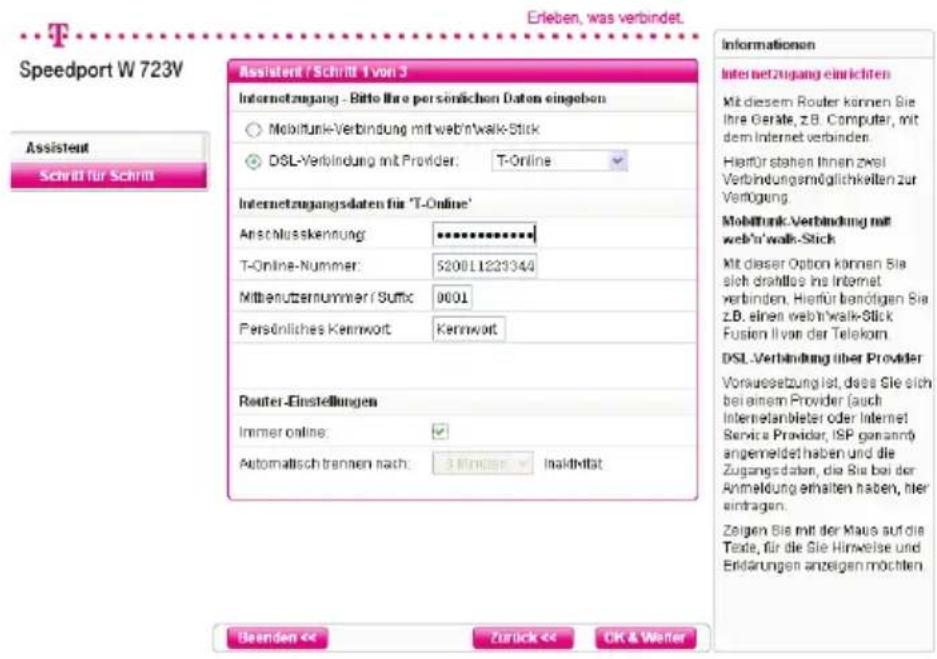The image size is (937, 659).
Task: Click the Anschlusskennung label
Action: point(302,235)
